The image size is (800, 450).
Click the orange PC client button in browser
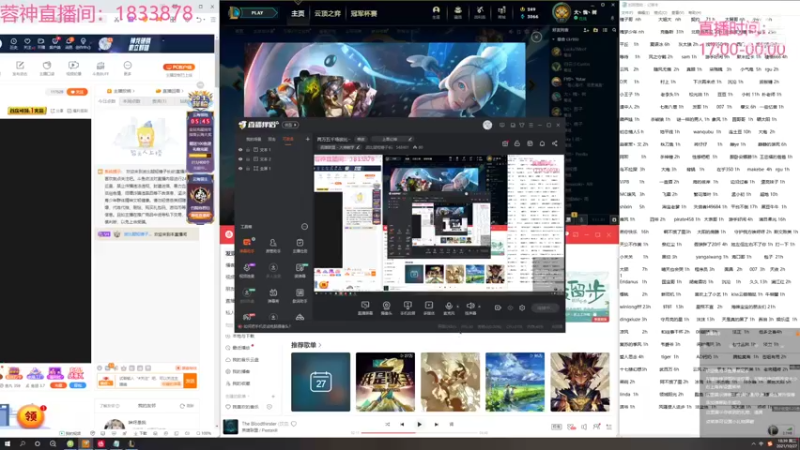click(179, 67)
